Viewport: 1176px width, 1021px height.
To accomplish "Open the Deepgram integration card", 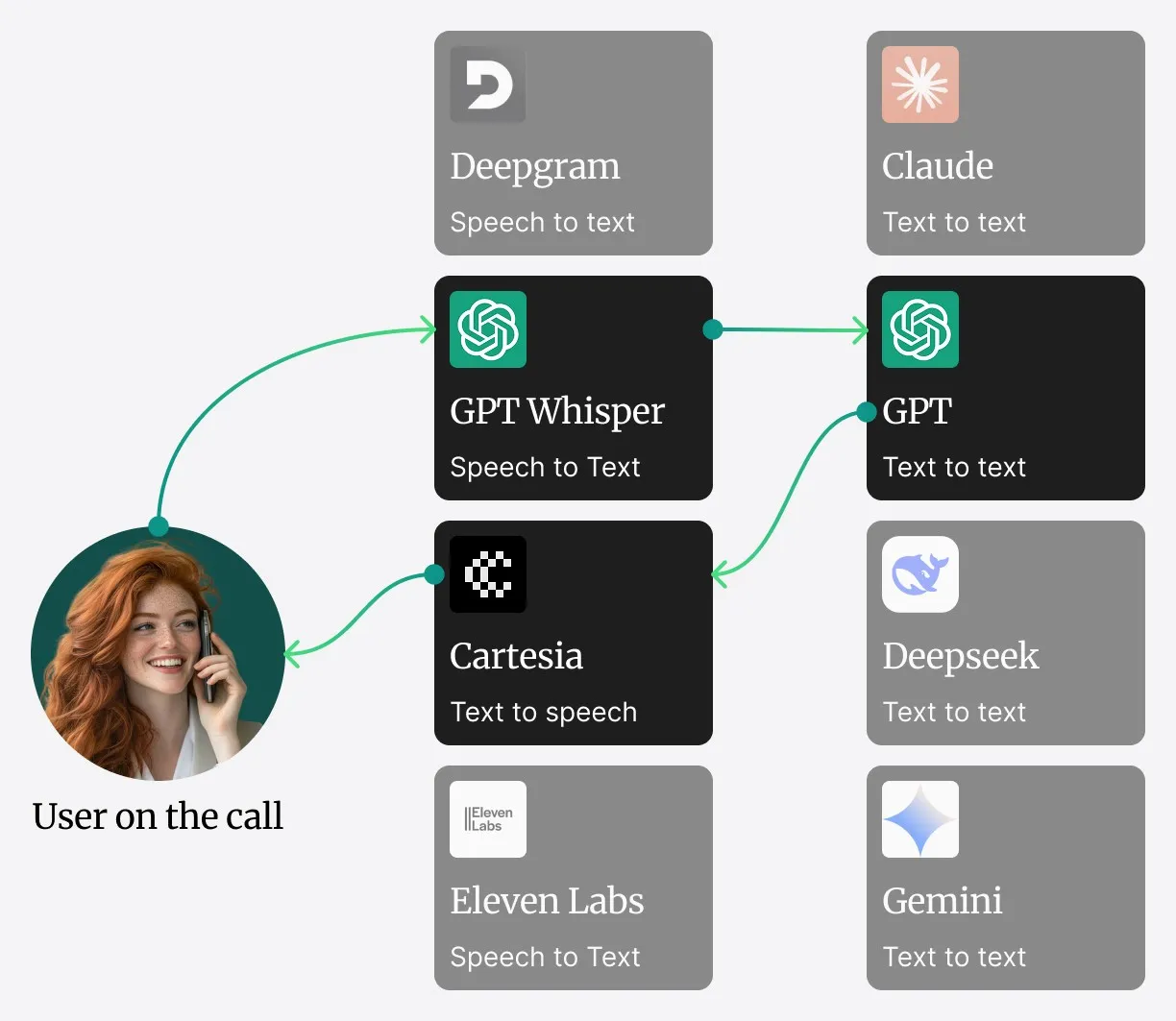I will coord(573,142).
